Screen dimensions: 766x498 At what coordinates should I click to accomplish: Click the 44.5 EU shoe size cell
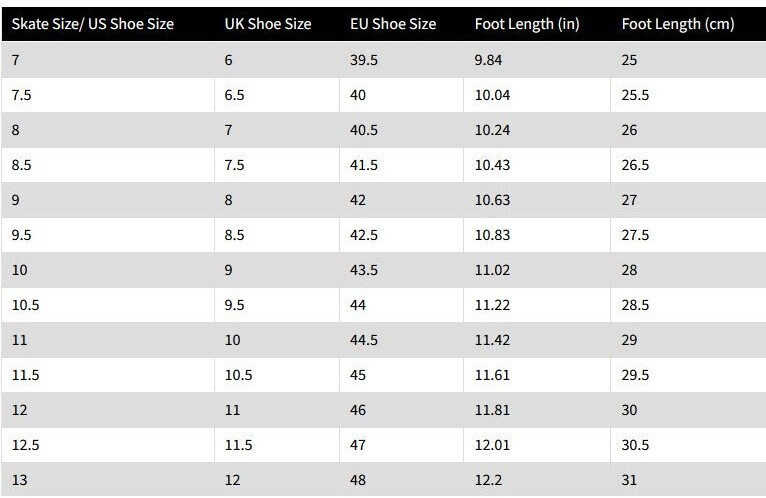point(367,340)
